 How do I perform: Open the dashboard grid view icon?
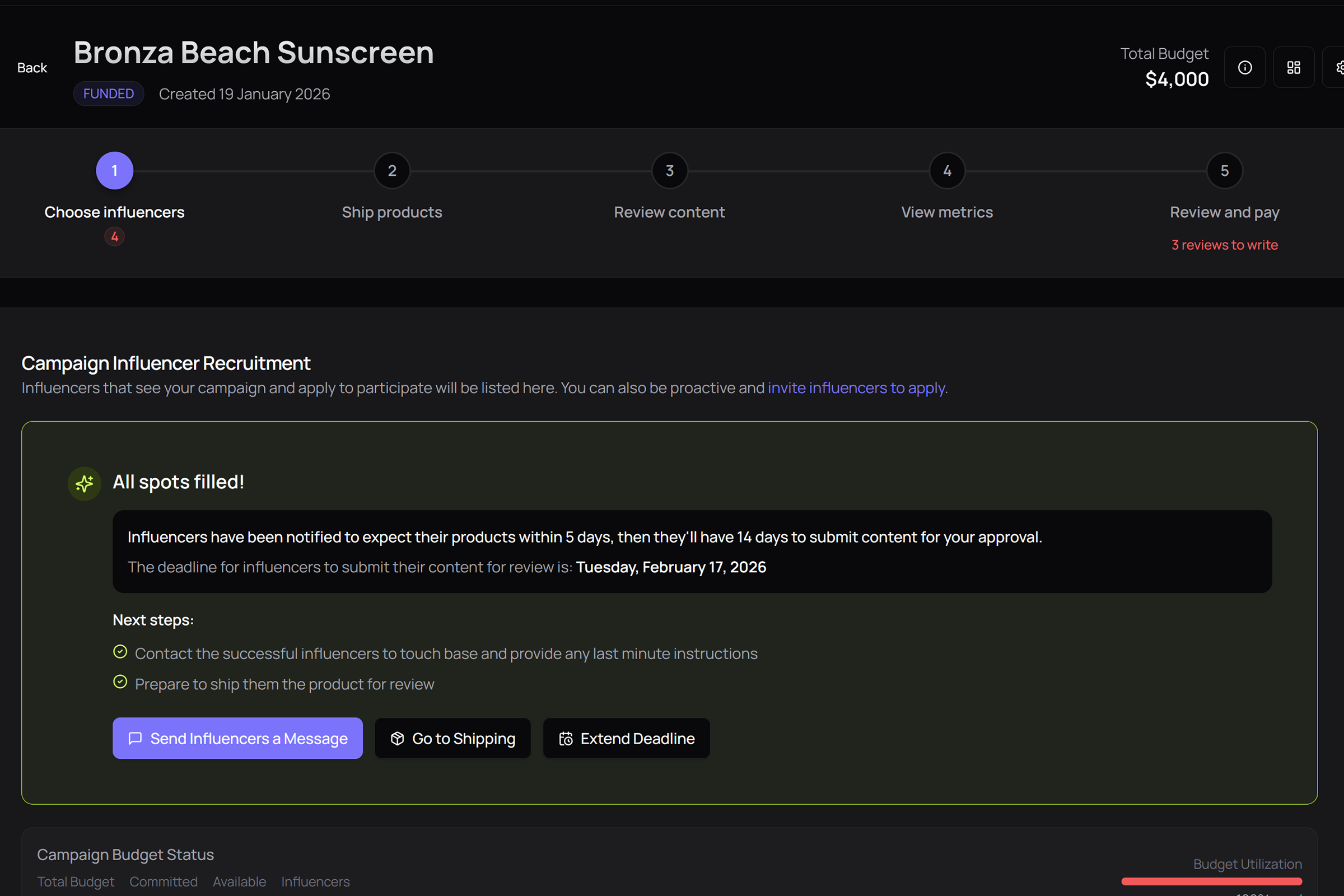pyautogui.click(x=1294, y=67)
